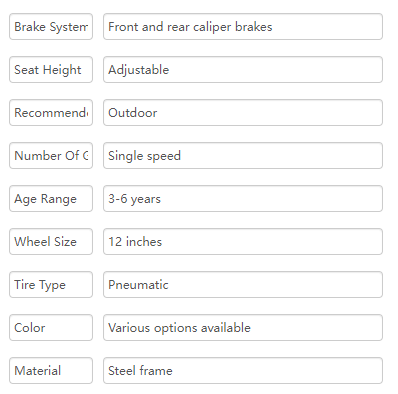Click the 'Adjustable' value field

point(243,70)
